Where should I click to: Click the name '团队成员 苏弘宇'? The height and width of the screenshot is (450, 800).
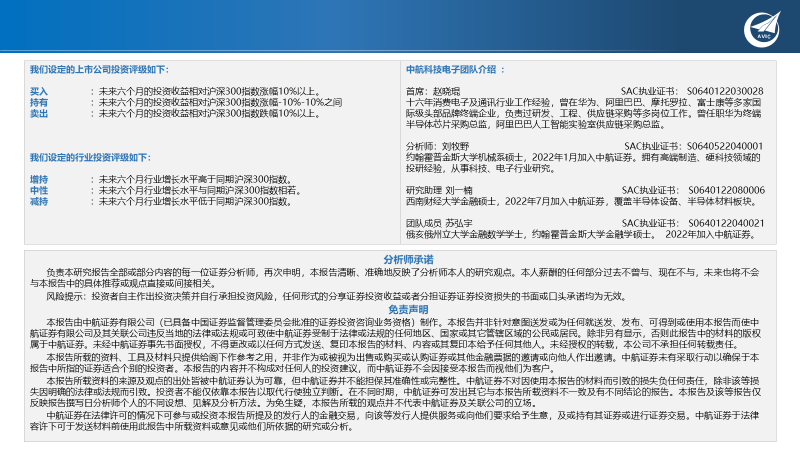[439, 223]
